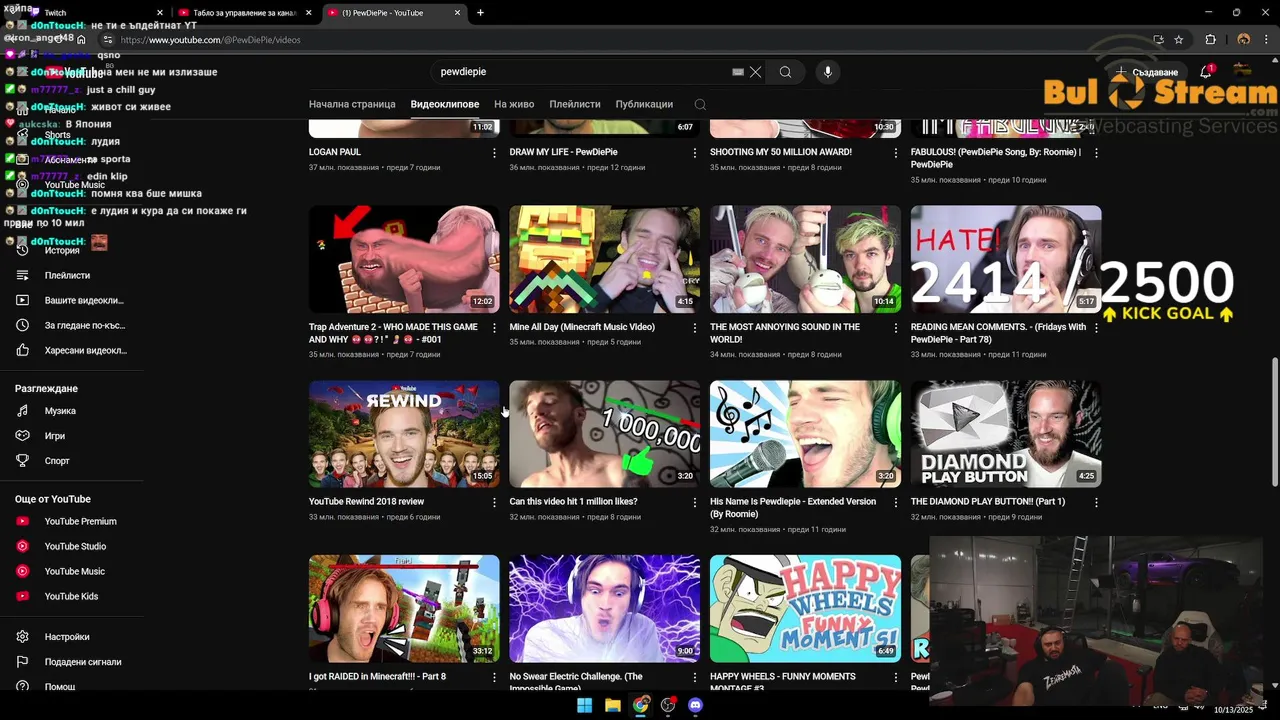Screen dimensions: 1280x720
Task: Open Mine All Day (Minecraft Music Video) title
Action: 582,327
